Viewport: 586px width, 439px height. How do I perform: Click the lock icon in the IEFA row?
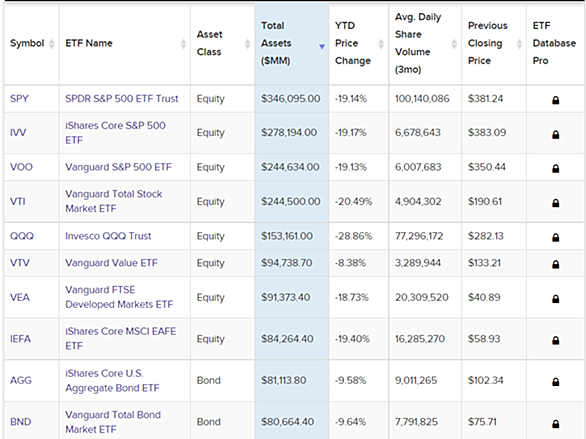[555, 340]
